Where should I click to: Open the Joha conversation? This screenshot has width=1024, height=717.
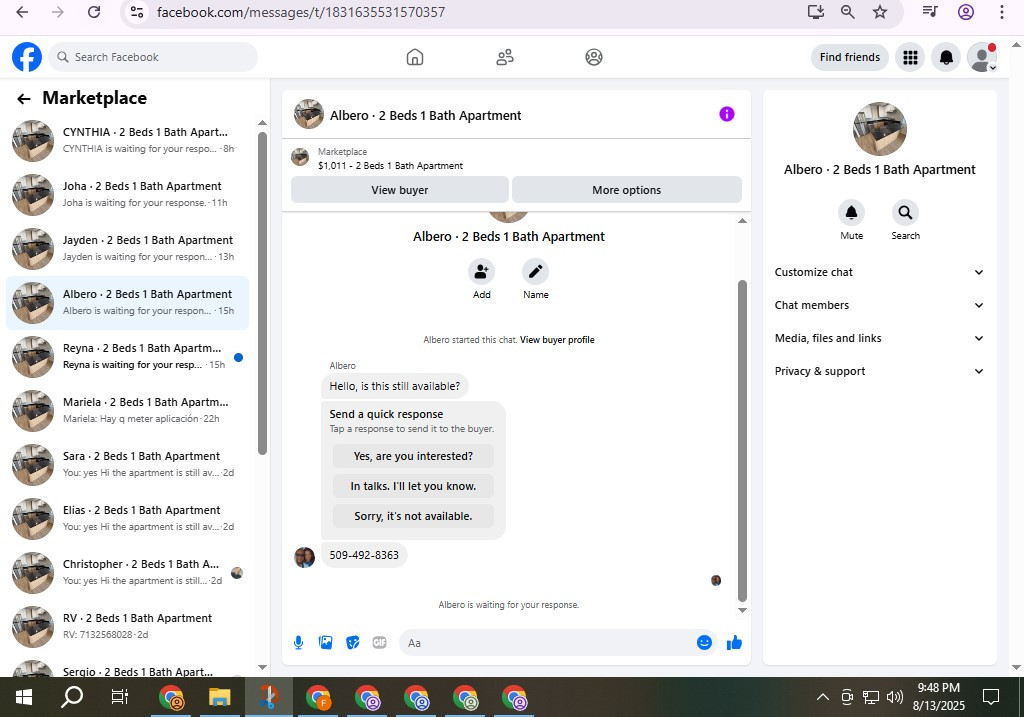click(127, 195)
